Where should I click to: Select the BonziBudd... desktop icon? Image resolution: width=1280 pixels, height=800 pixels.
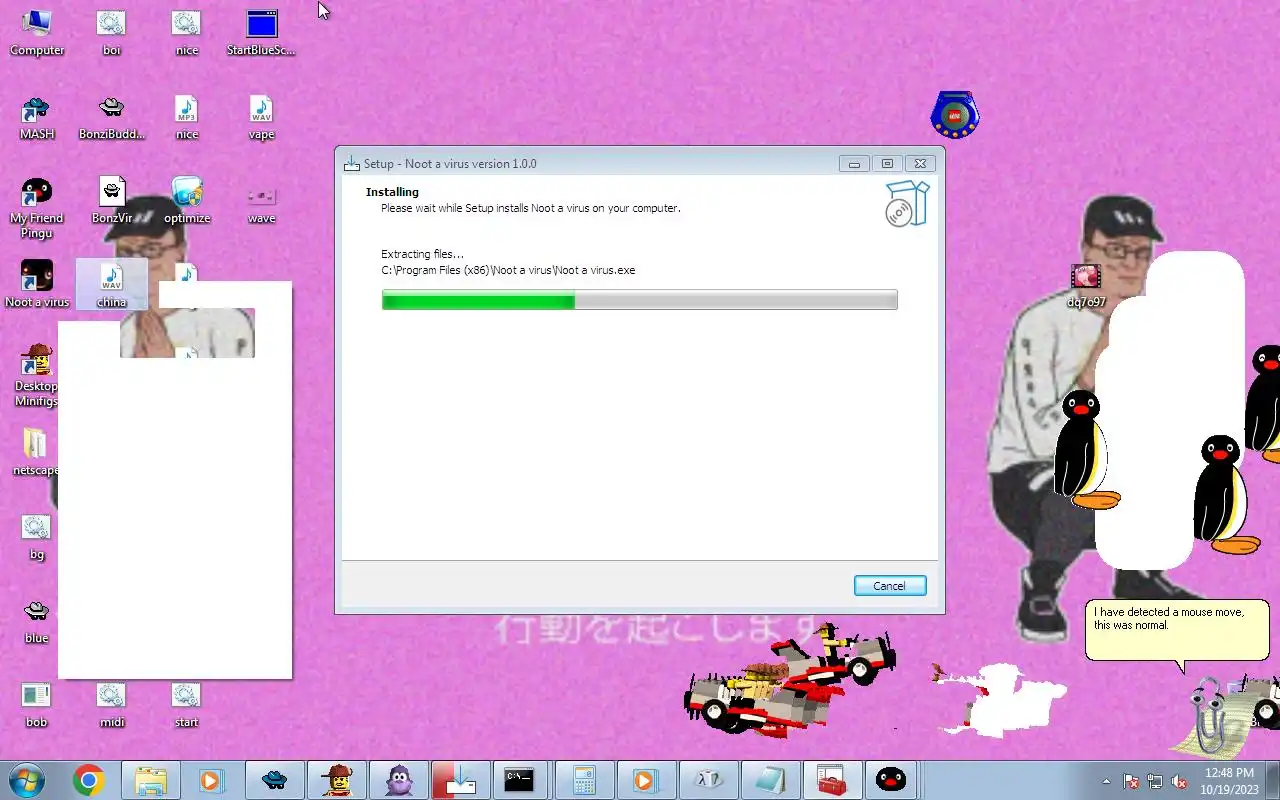[x=111, y=117]
